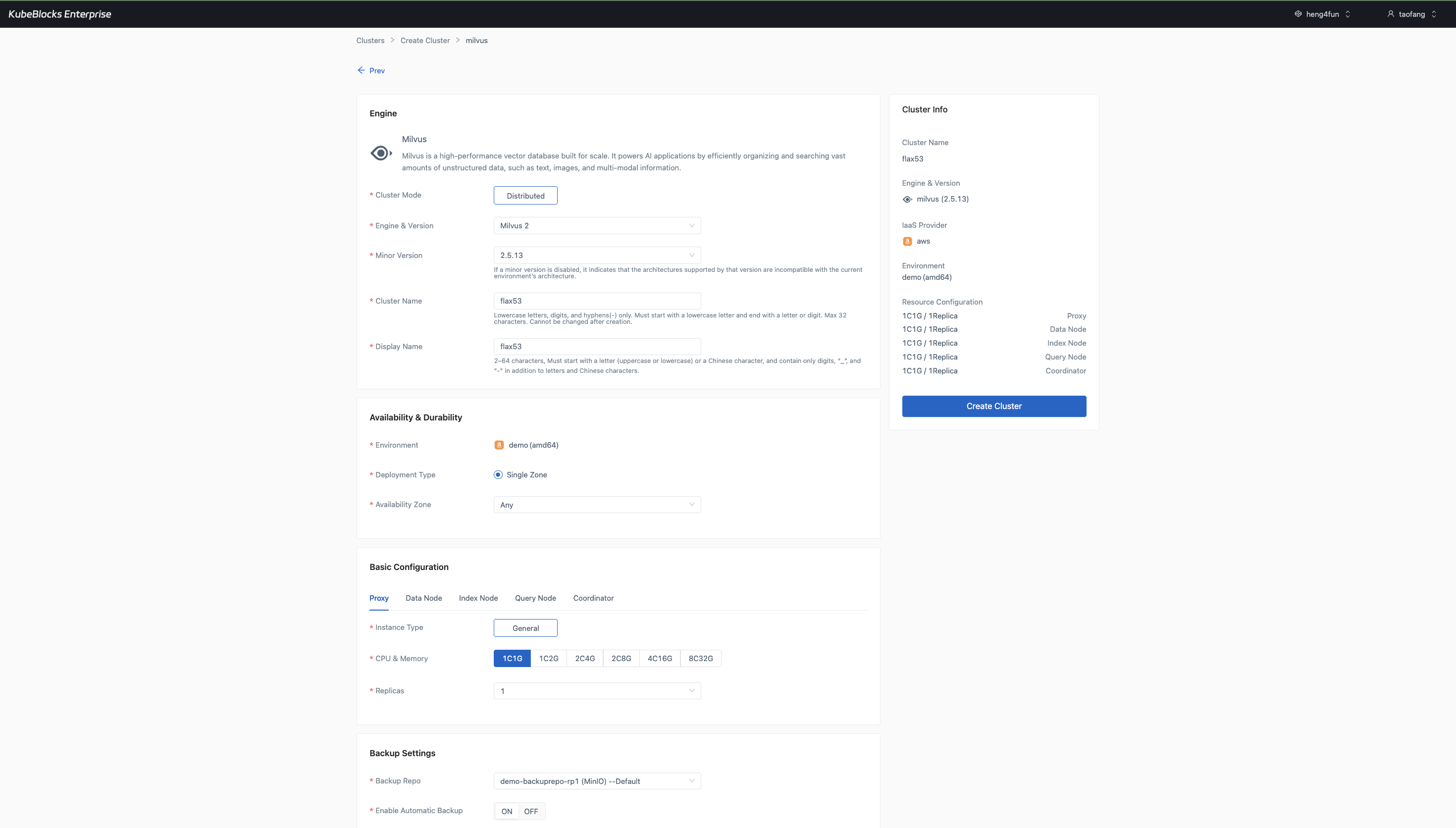Screen dimensions: 1456x828
Task: Click the Query Node resource row label
Action: point(1065,357)
